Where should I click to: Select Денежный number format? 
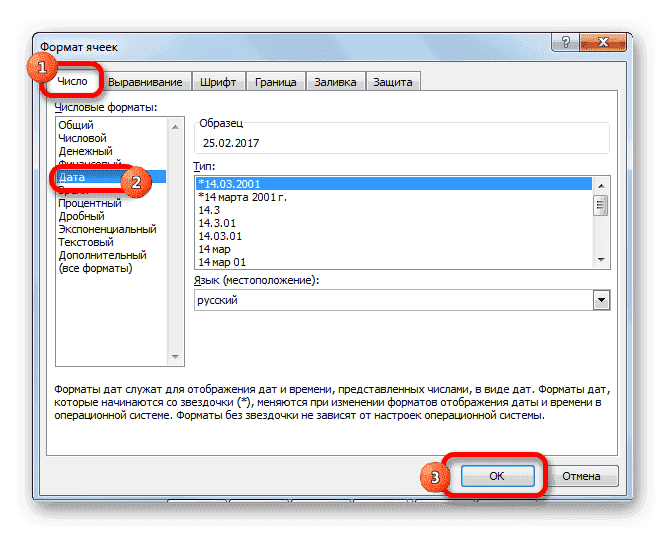pyautogui.click(x=112, y=151)
